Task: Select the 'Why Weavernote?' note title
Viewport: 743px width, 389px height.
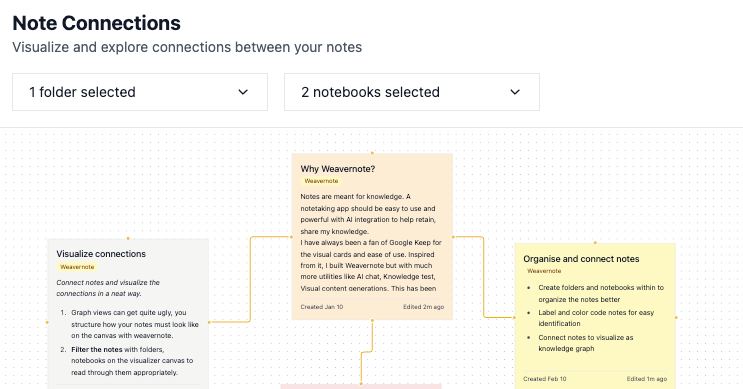Action: point(338,169)
